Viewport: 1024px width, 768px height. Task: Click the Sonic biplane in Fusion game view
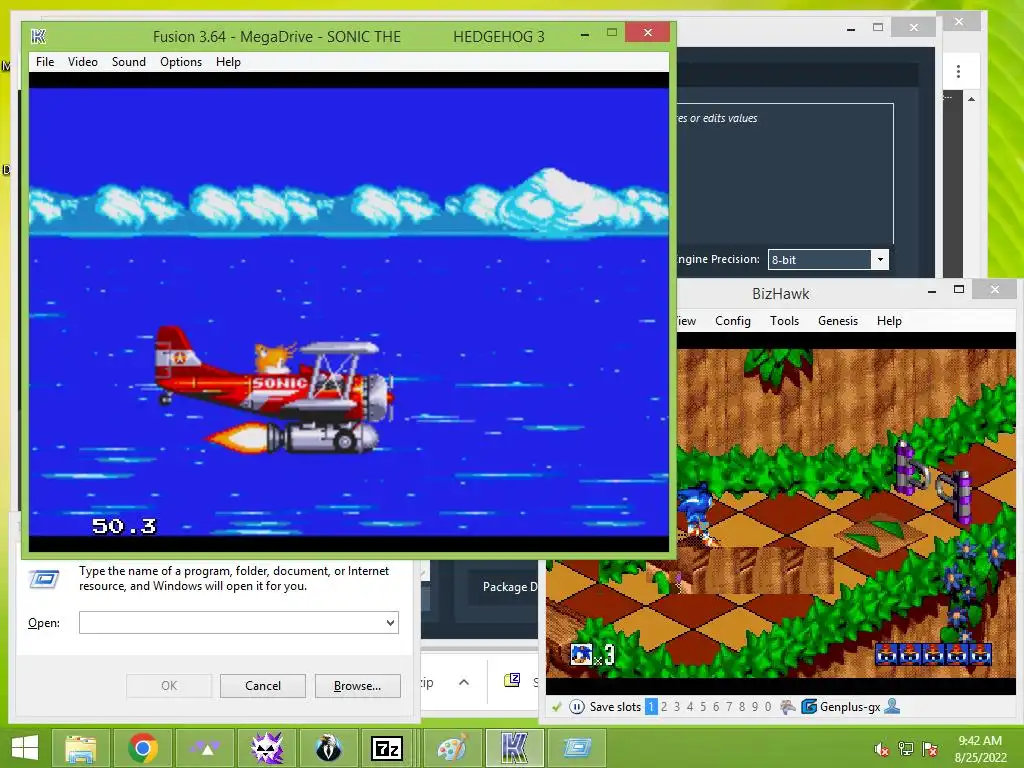[274, 391]
